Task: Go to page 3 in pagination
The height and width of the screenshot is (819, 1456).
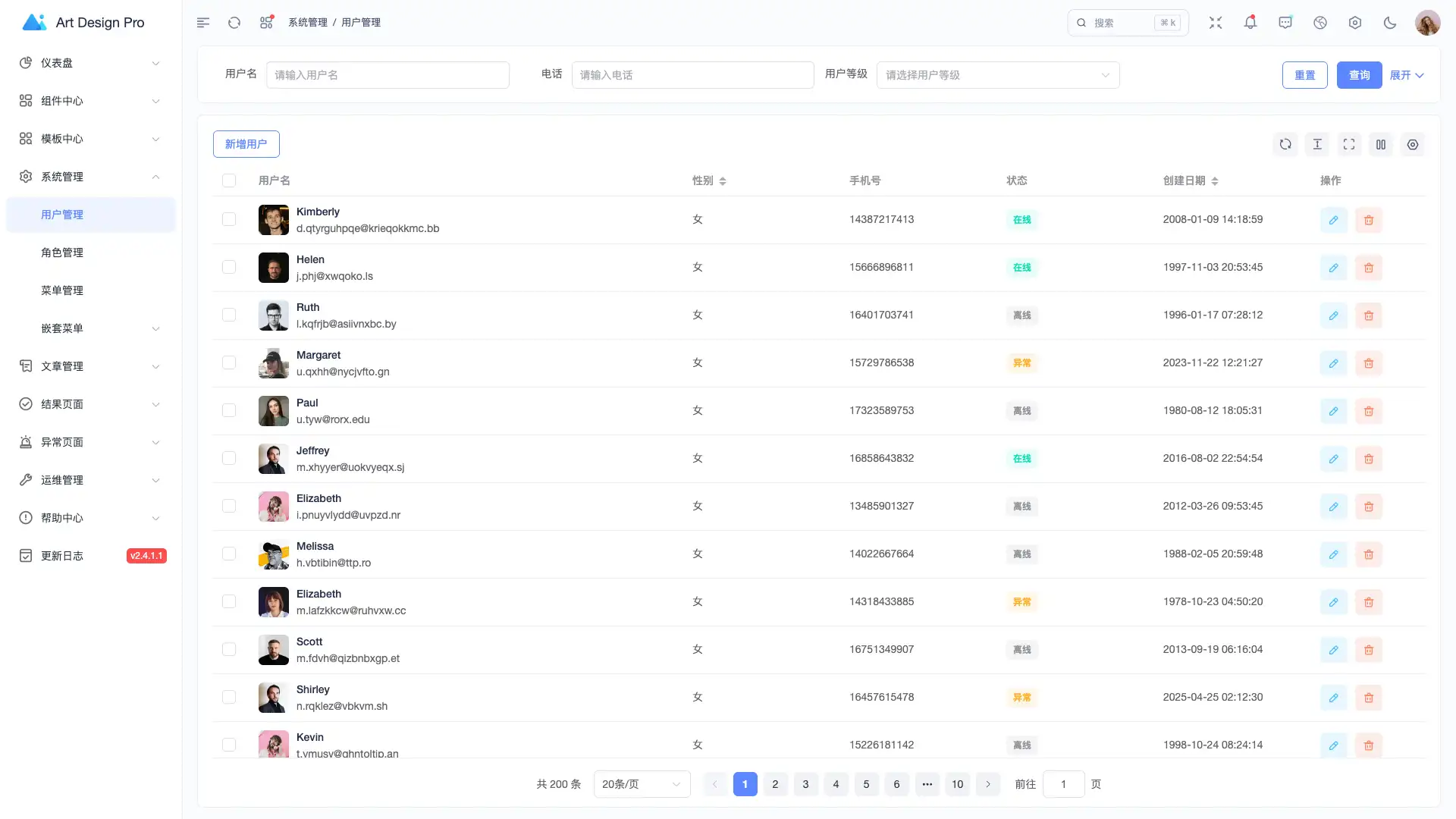Action: pyautogui.click(x=805, y=784)
